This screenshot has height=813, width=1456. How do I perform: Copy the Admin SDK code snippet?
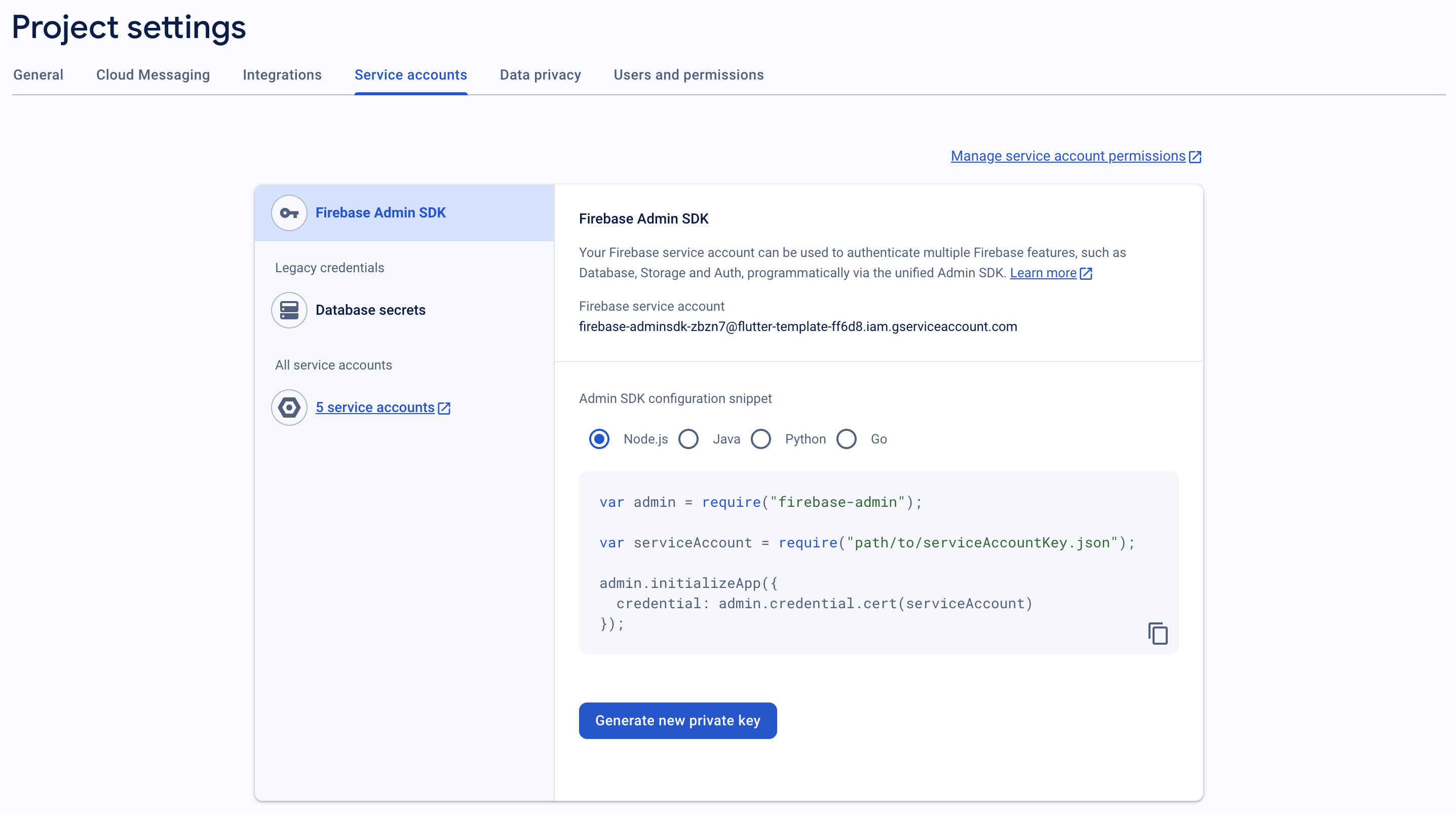[x=1157, y=633]
